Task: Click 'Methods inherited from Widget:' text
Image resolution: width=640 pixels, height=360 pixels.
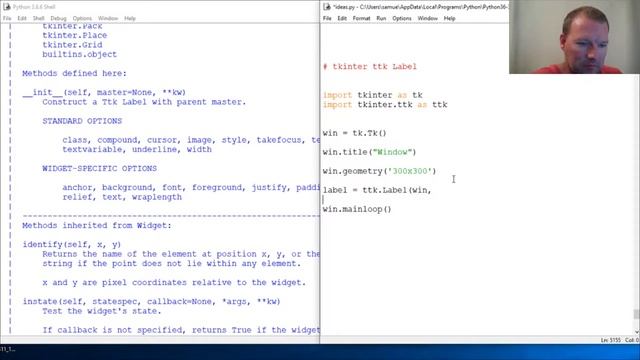Action: (97, 225)
